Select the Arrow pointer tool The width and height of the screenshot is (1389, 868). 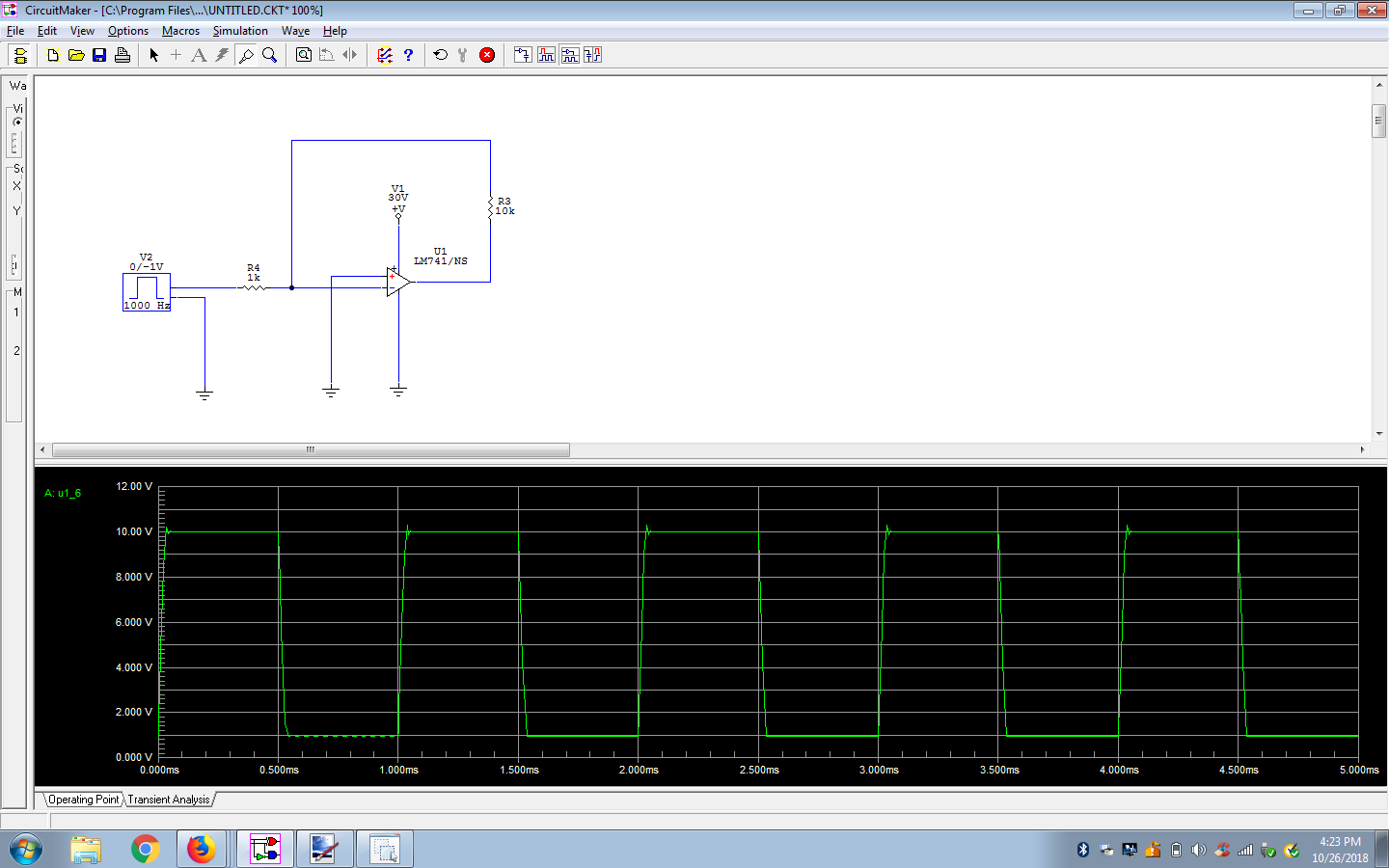pyautogui.click(x=153, y=55)
